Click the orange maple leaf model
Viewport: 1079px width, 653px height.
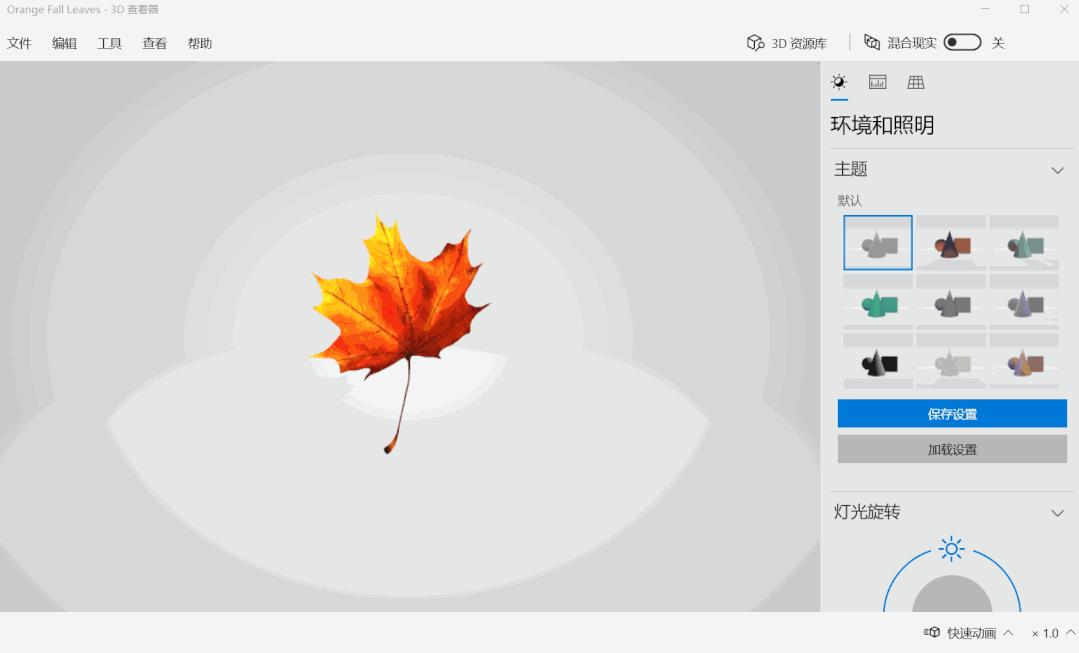tap(398, 300)
